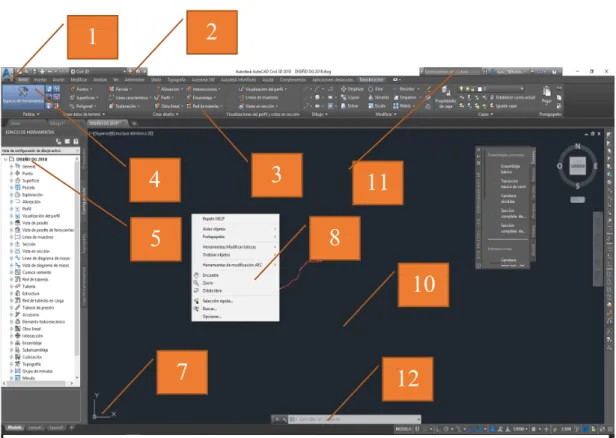Select Carretera dividida in the tool palette
The width and height of the screenshot is (616, 438).
point(507,198)
